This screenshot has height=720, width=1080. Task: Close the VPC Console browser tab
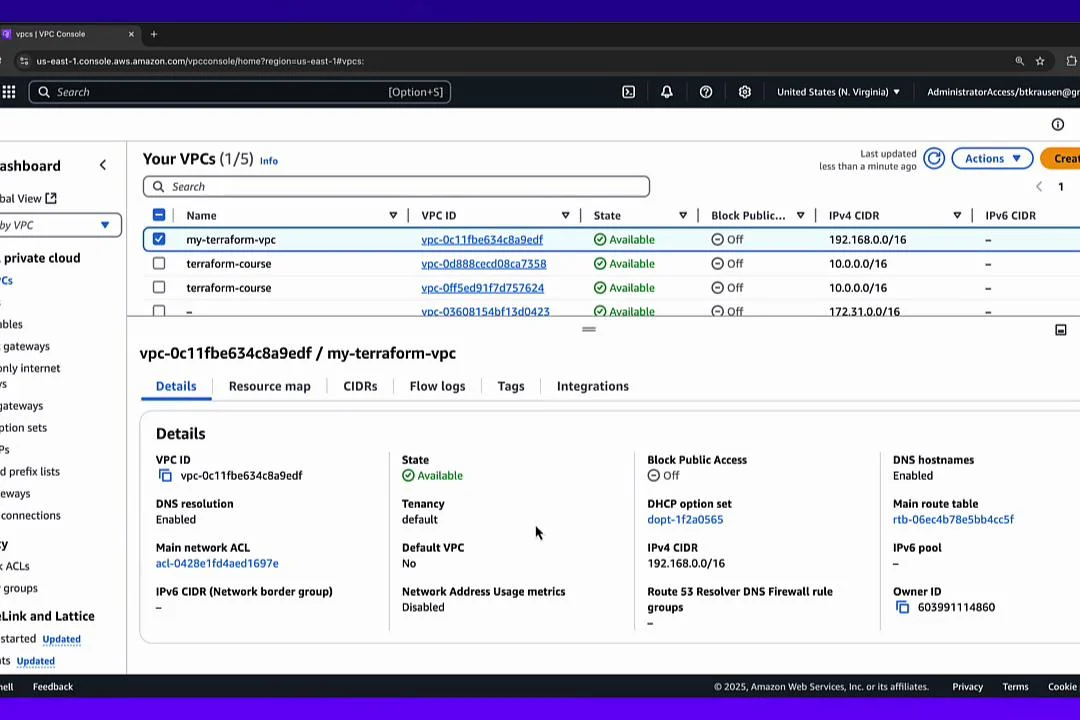pyautogui.click(x=132, y=34)
